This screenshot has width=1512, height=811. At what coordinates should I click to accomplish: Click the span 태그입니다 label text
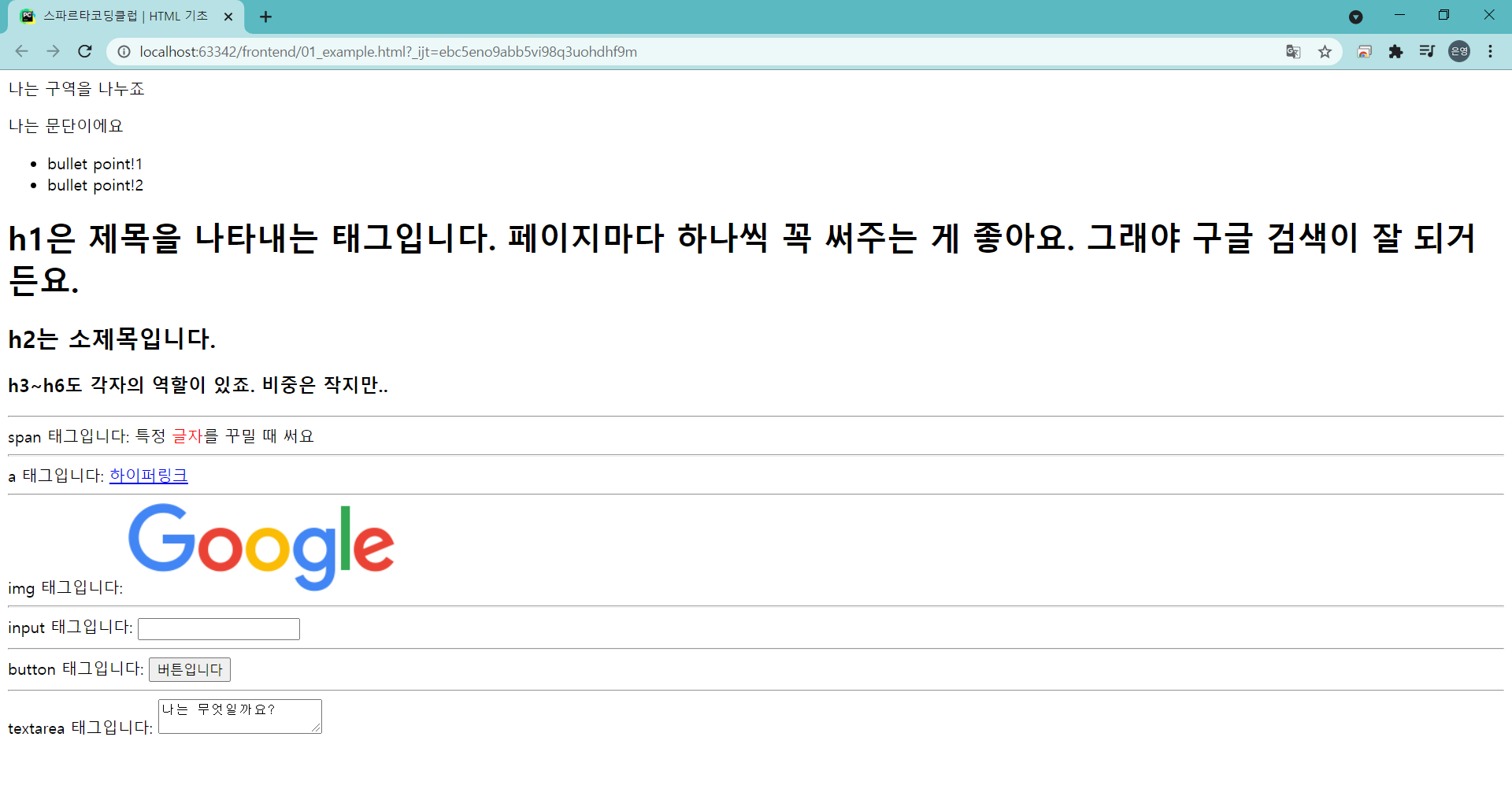[69, 436]
